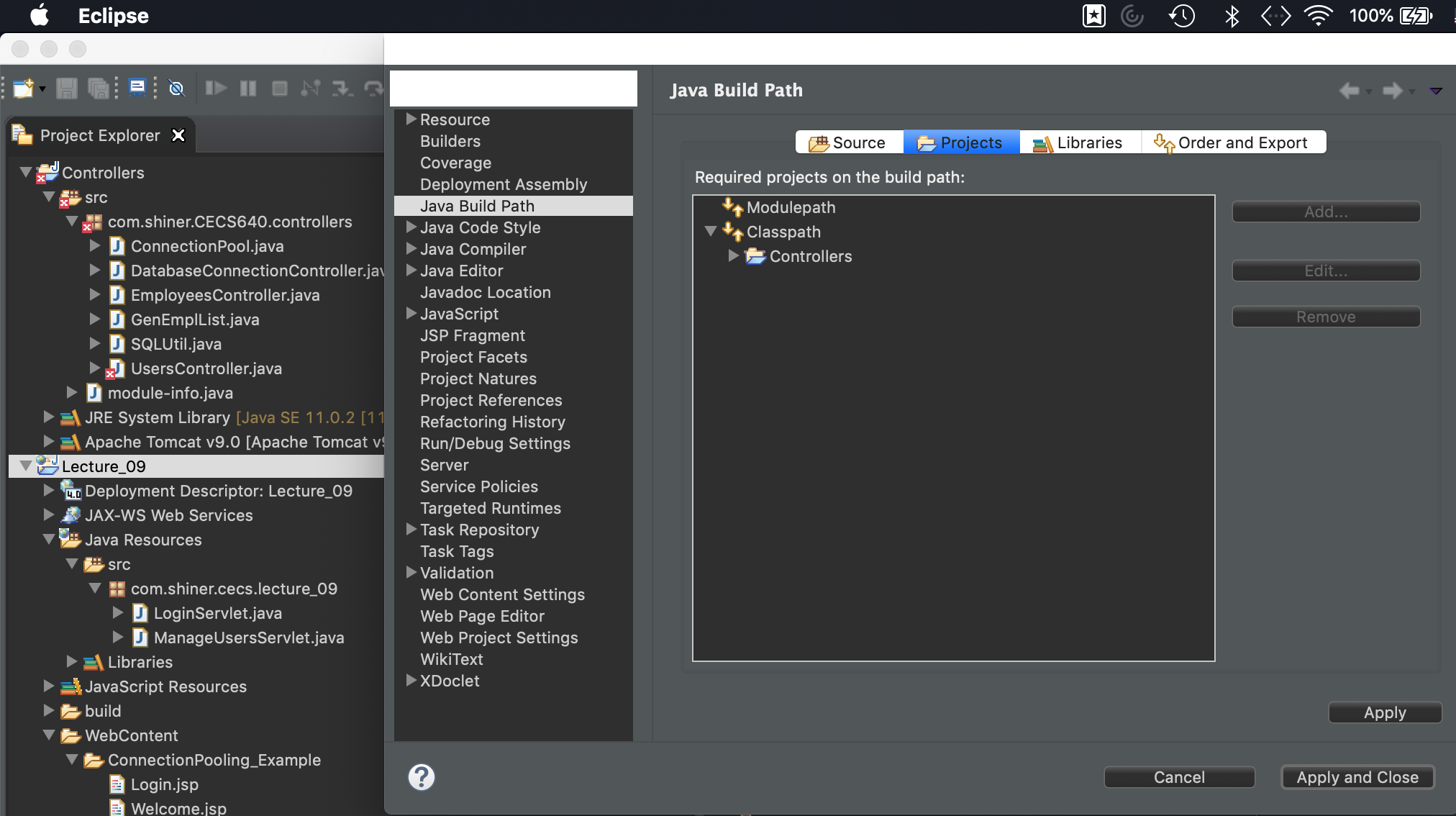Select Deployment Assembly in properties list
Screen dimensions: 1456x816
coord(504,184)
